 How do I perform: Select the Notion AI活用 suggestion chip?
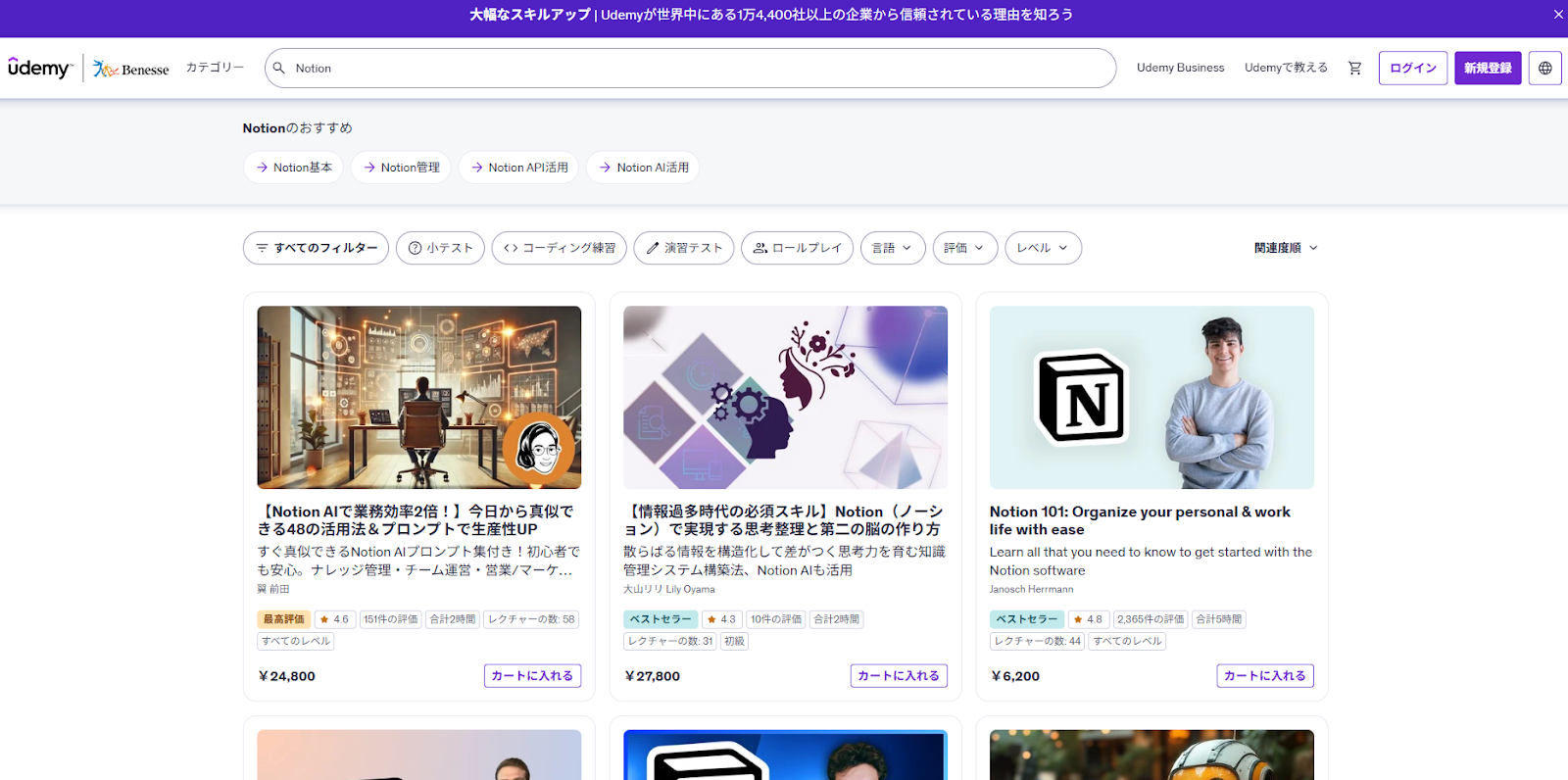[643, 168]
